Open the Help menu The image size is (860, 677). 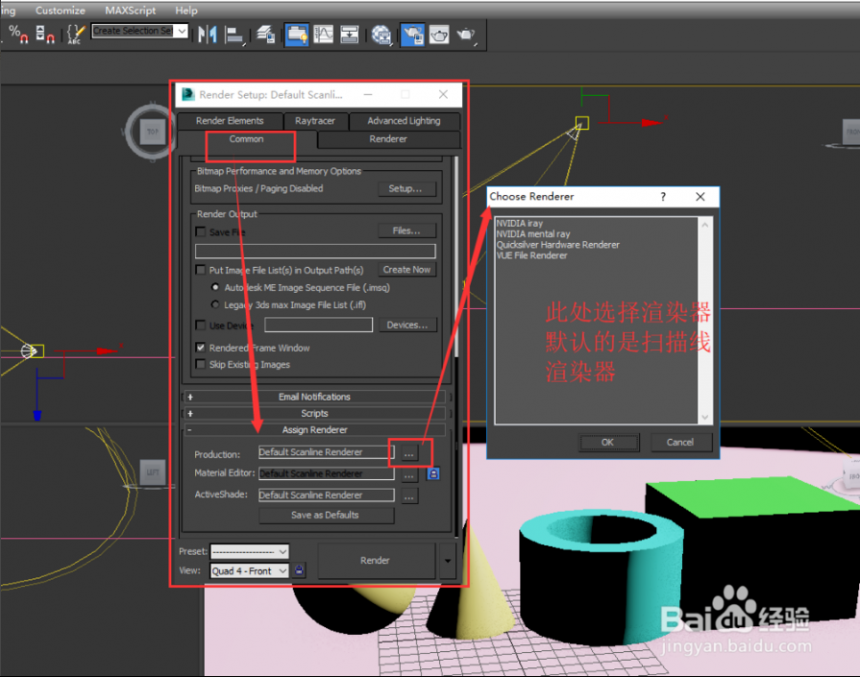click(186, 10)
